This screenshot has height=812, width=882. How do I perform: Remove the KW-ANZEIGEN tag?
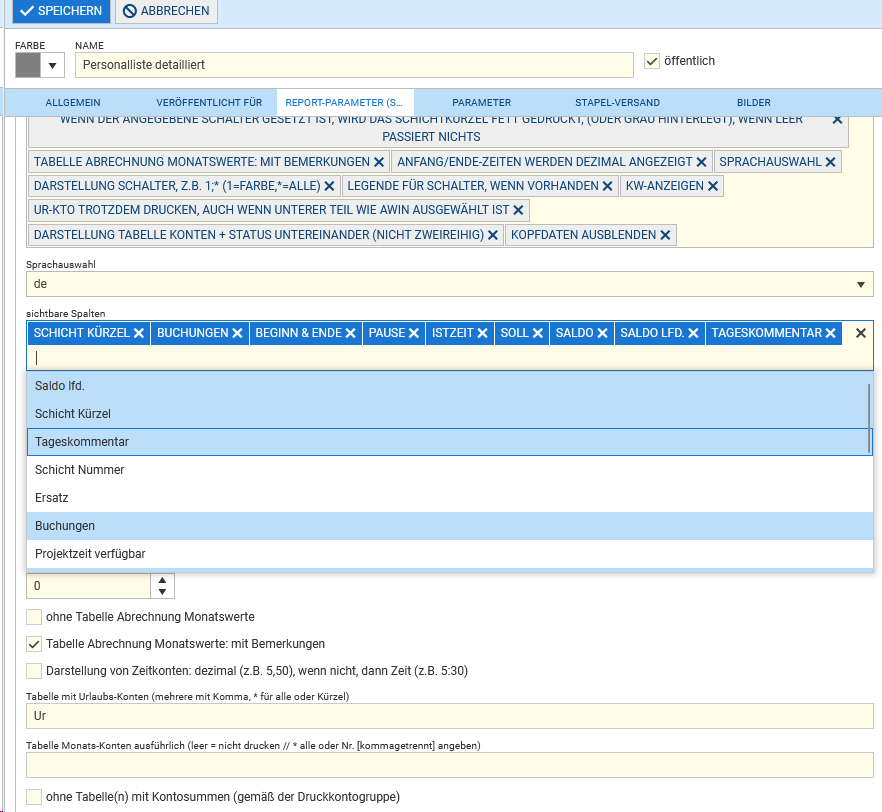713,186
